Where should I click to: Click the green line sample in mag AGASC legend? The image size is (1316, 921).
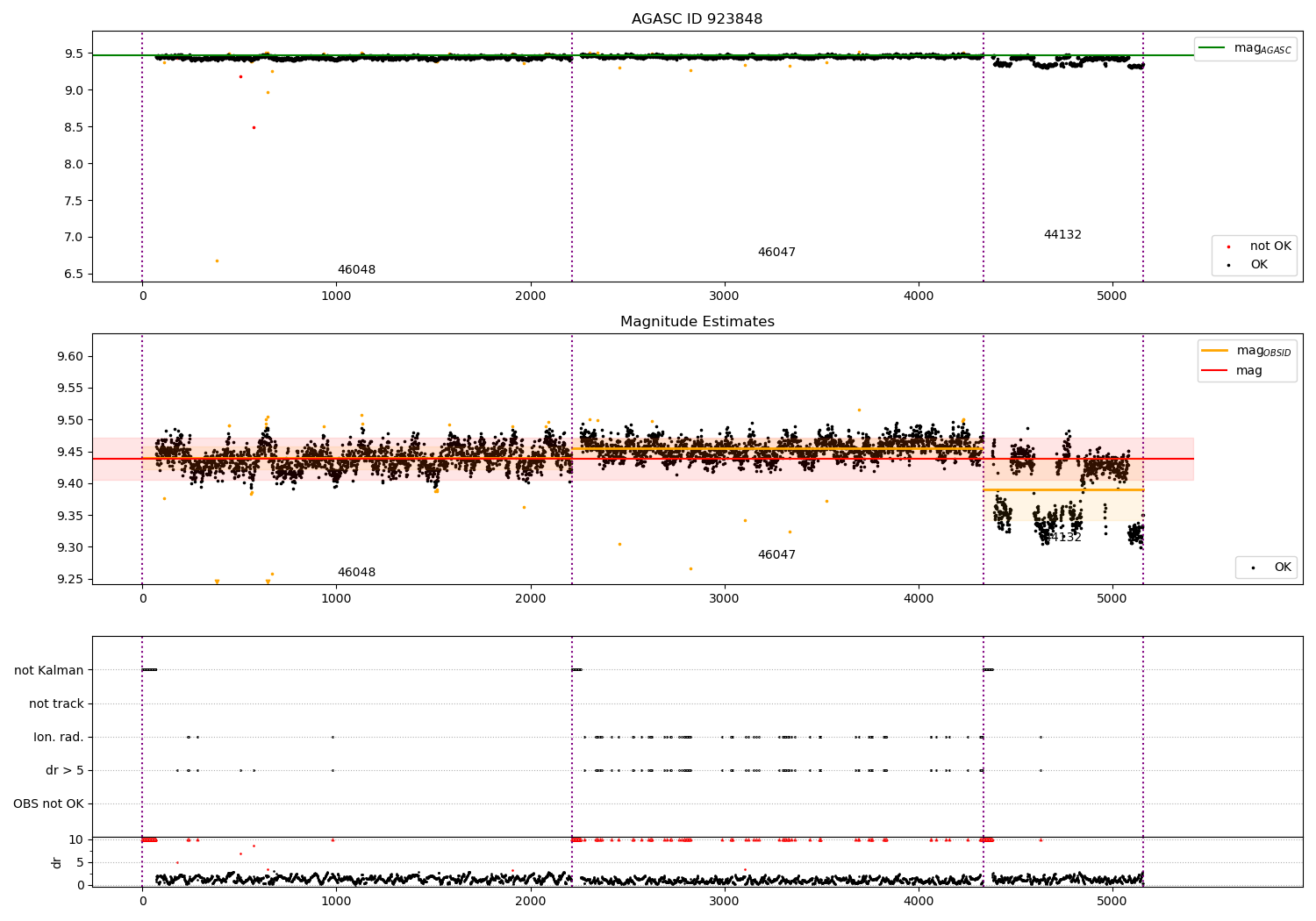(1212, 48)
